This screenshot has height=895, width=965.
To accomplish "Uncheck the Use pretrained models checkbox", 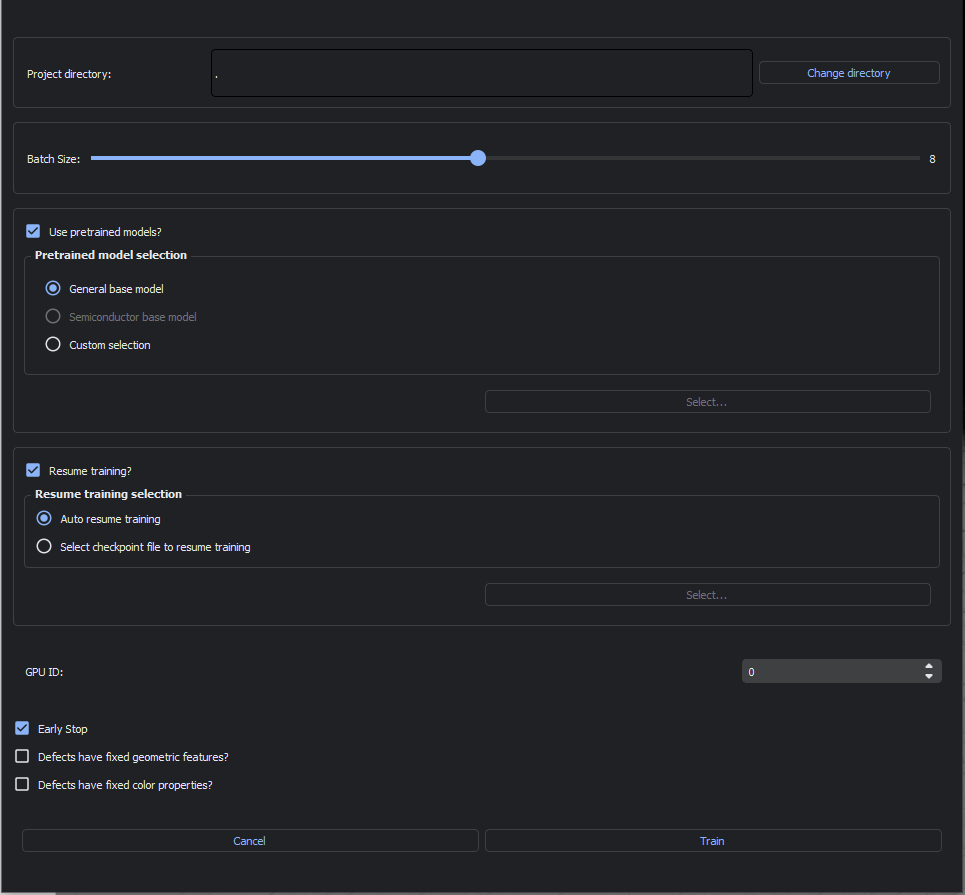I will 33,231.
